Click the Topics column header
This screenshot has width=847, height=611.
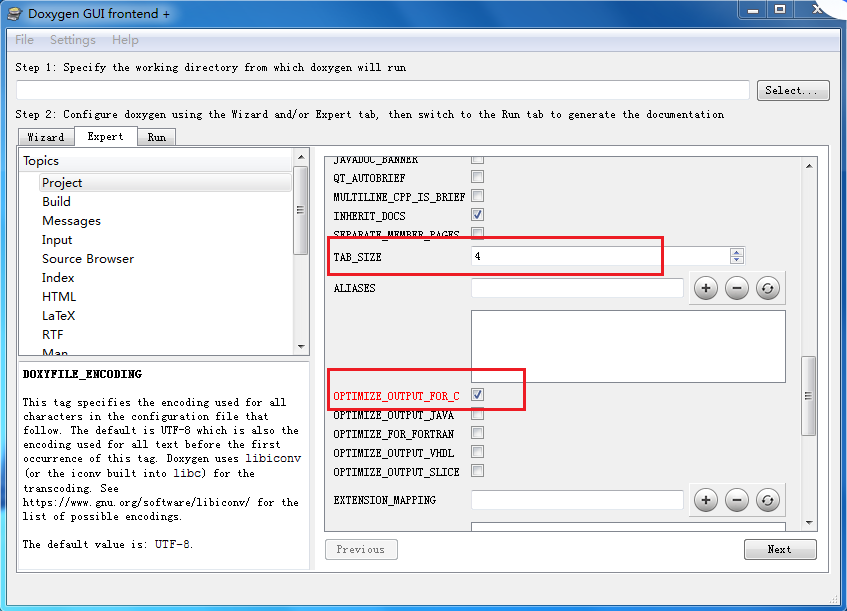point(157,161)
